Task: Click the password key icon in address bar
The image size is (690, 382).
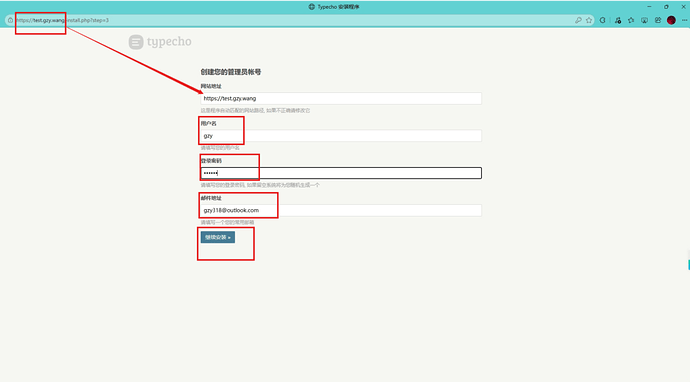Action: (578, 20)
